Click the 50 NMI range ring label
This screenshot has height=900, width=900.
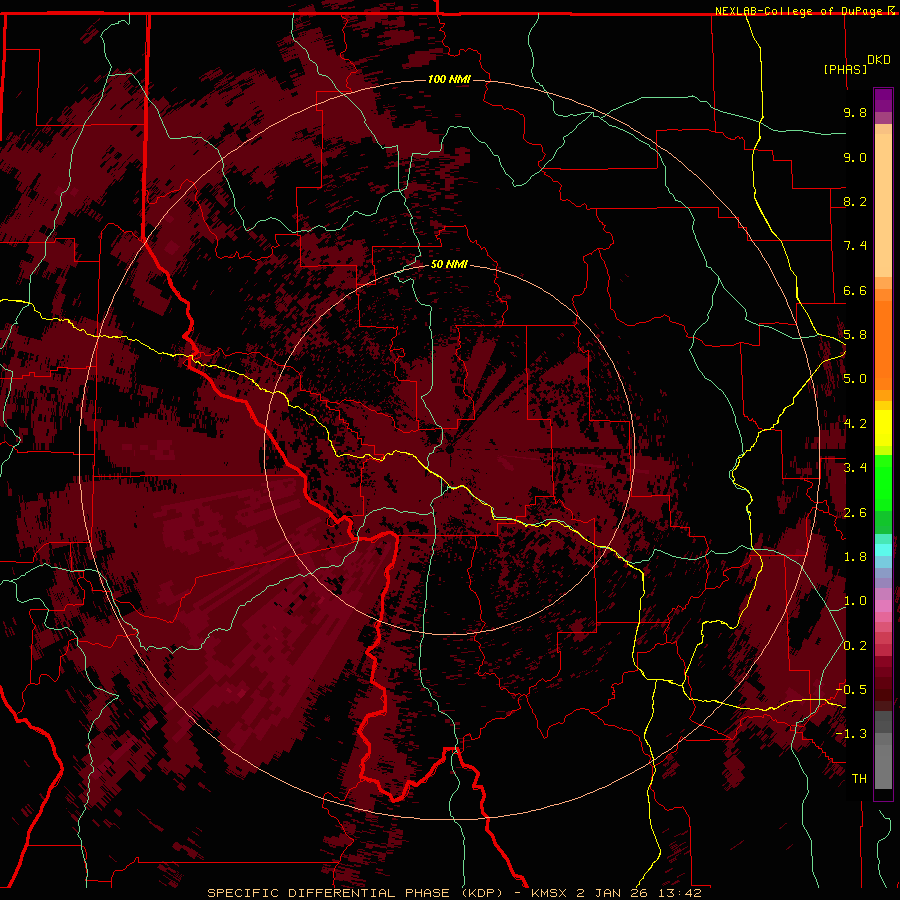pos(449,264)
